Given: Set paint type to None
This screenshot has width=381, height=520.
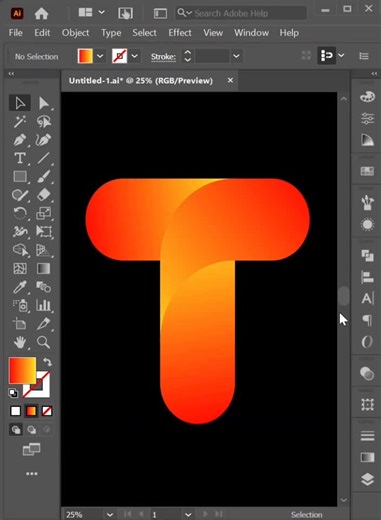Looking at the screenshot, I should click(47, 411).
